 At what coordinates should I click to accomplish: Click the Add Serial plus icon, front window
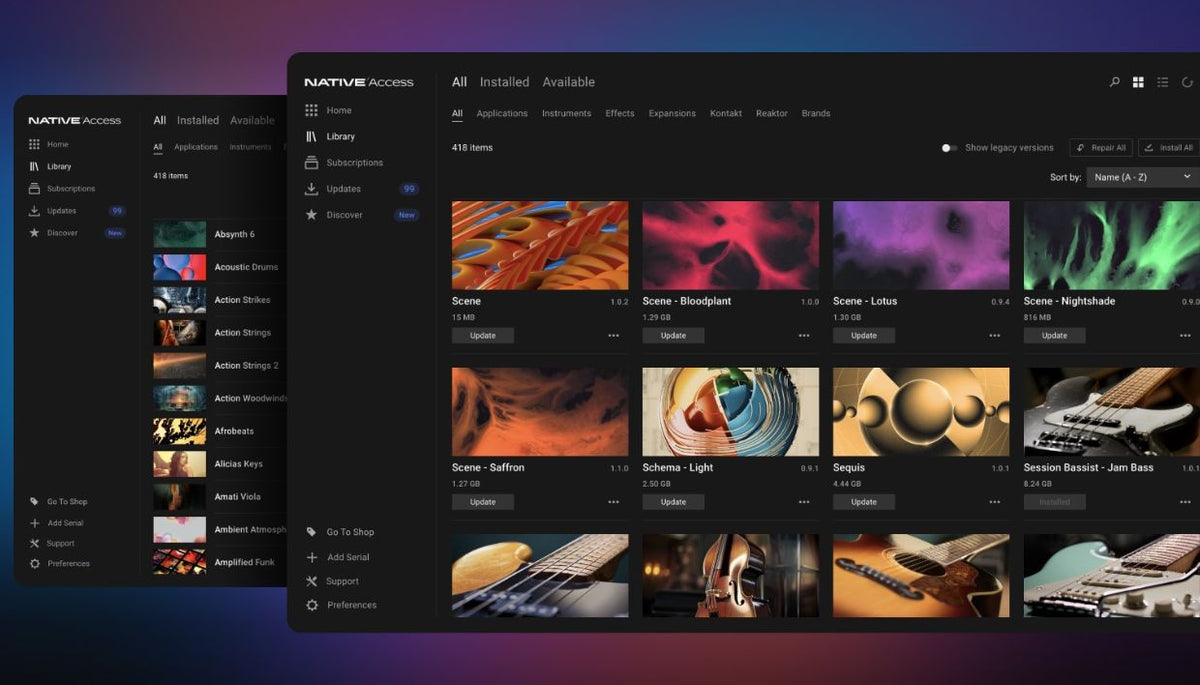[312, 557]
